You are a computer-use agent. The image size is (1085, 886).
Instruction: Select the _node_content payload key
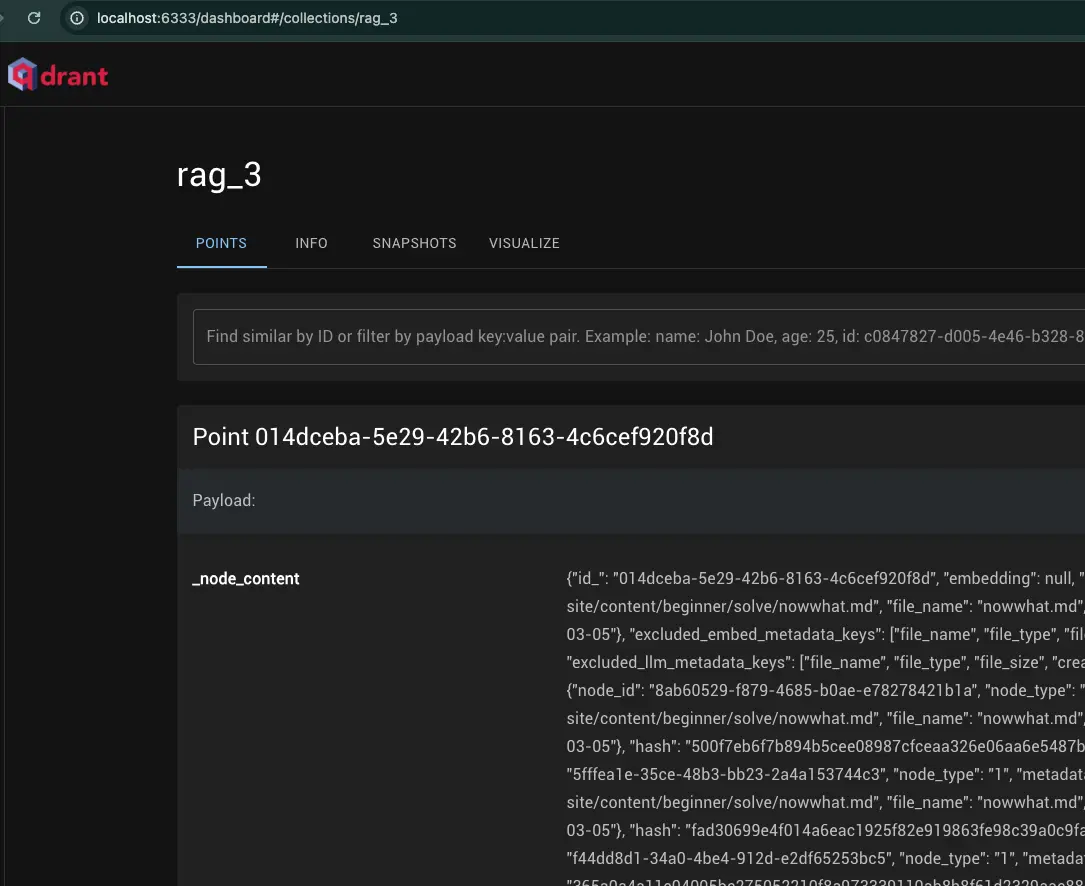tap(245, 578)
